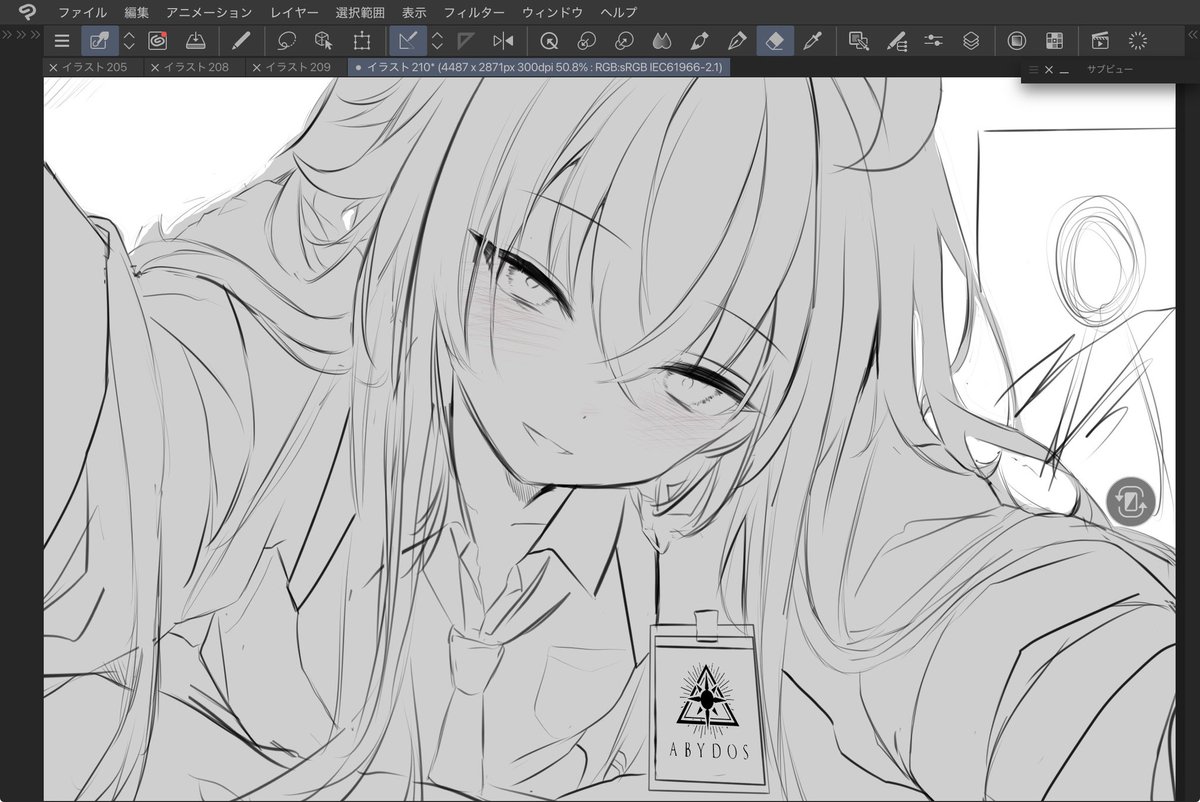Image resolution: width=1200 pixels, height=802 pixels.
Task: Select the highlighted Eraser tool
Action: [x=775, y=41]
